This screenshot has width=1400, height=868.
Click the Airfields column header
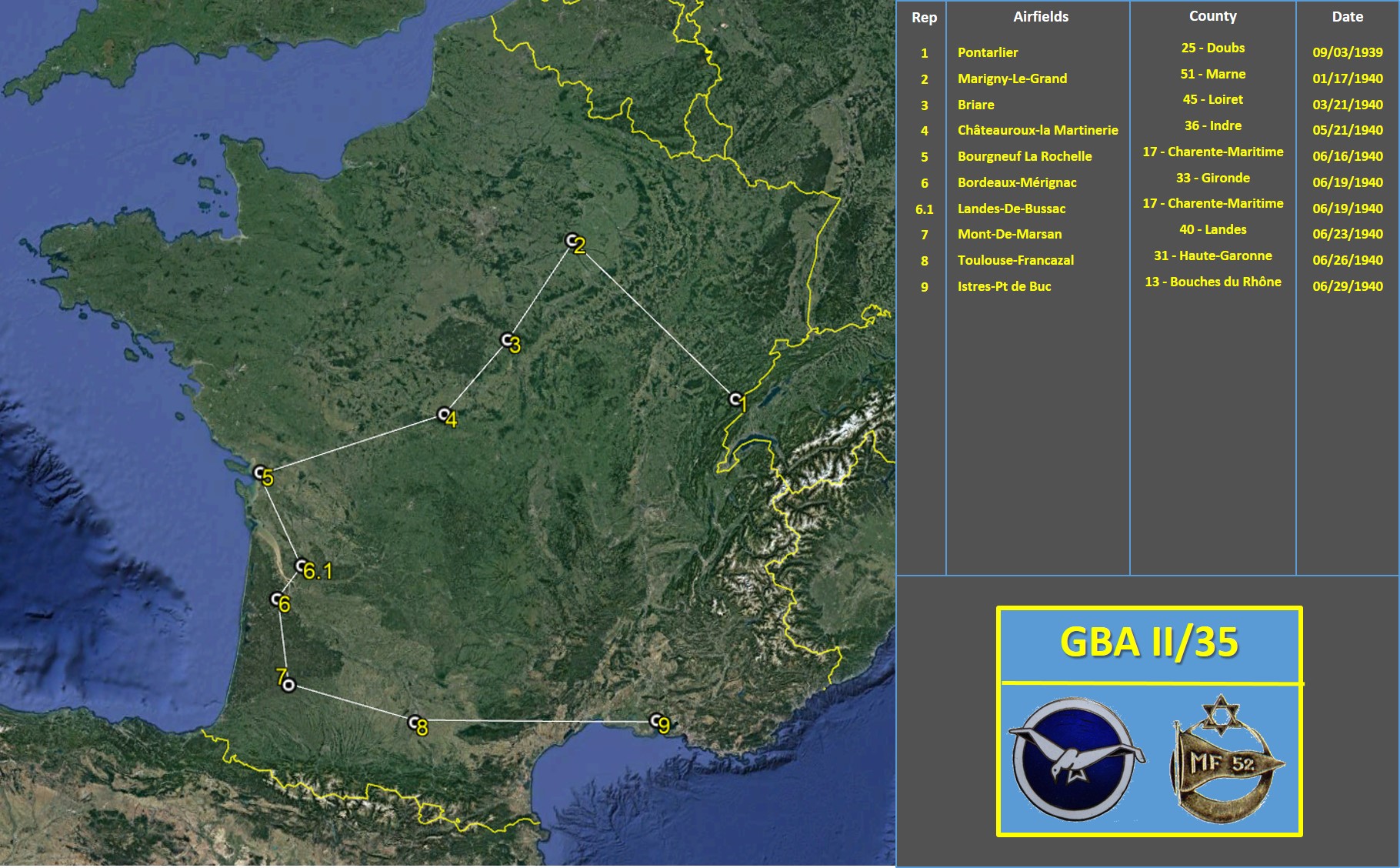click(1040, 17)
